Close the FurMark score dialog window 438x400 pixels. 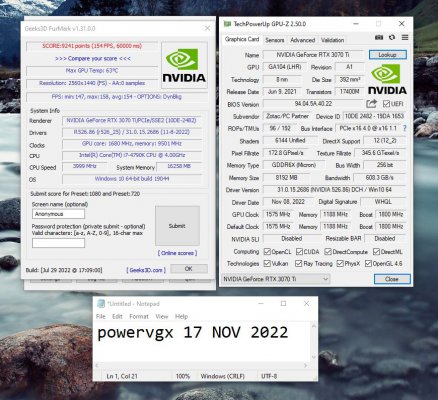coord(207,28)
